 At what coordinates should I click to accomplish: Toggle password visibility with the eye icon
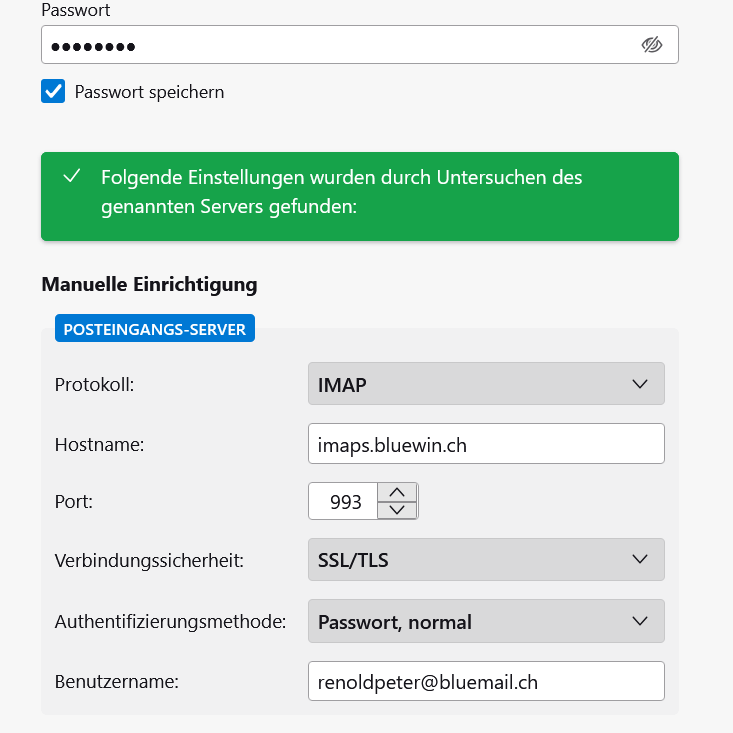[x=652, y=45]
